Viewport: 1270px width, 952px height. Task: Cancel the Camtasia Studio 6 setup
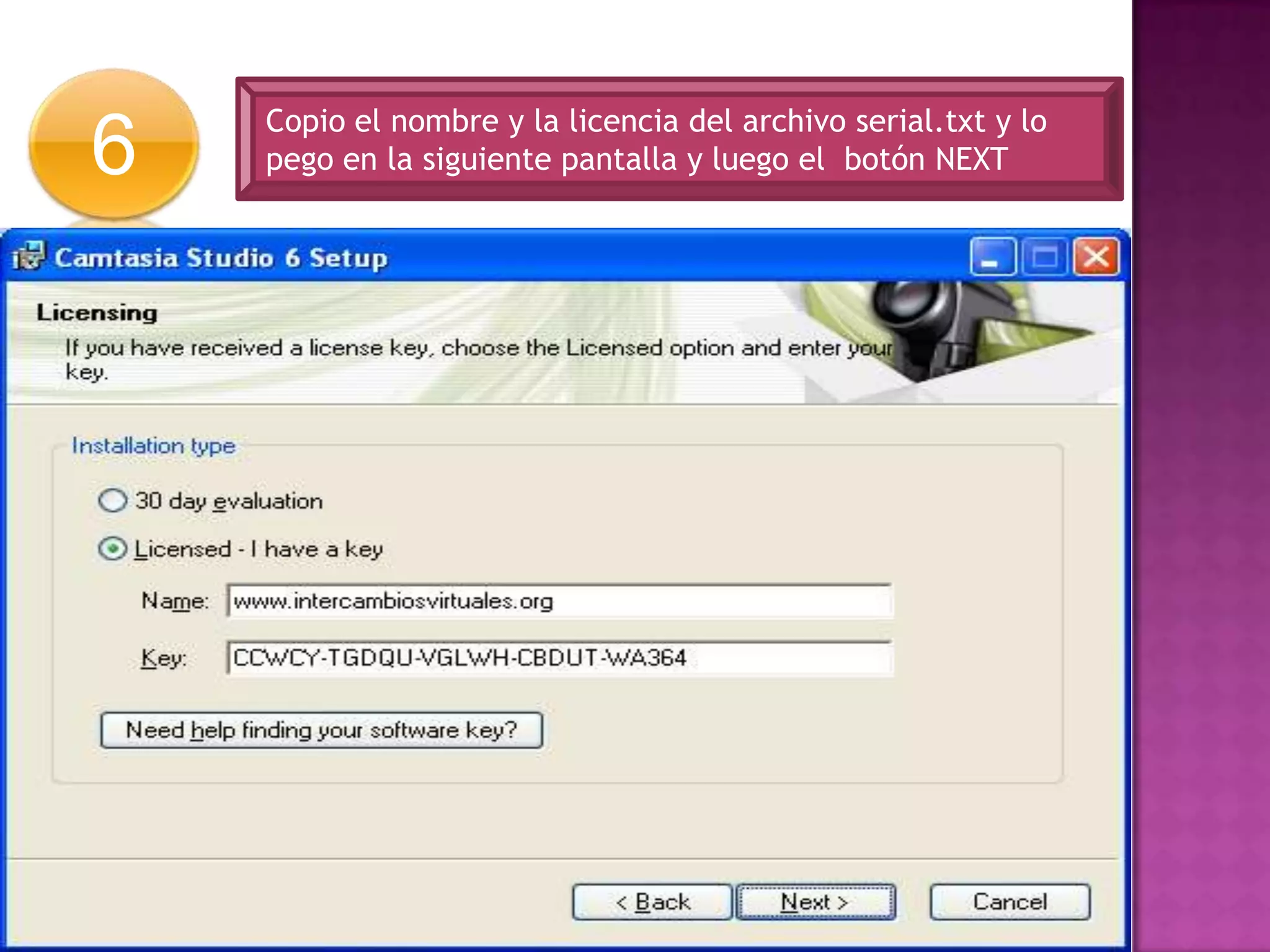(x=1010, y=902)
